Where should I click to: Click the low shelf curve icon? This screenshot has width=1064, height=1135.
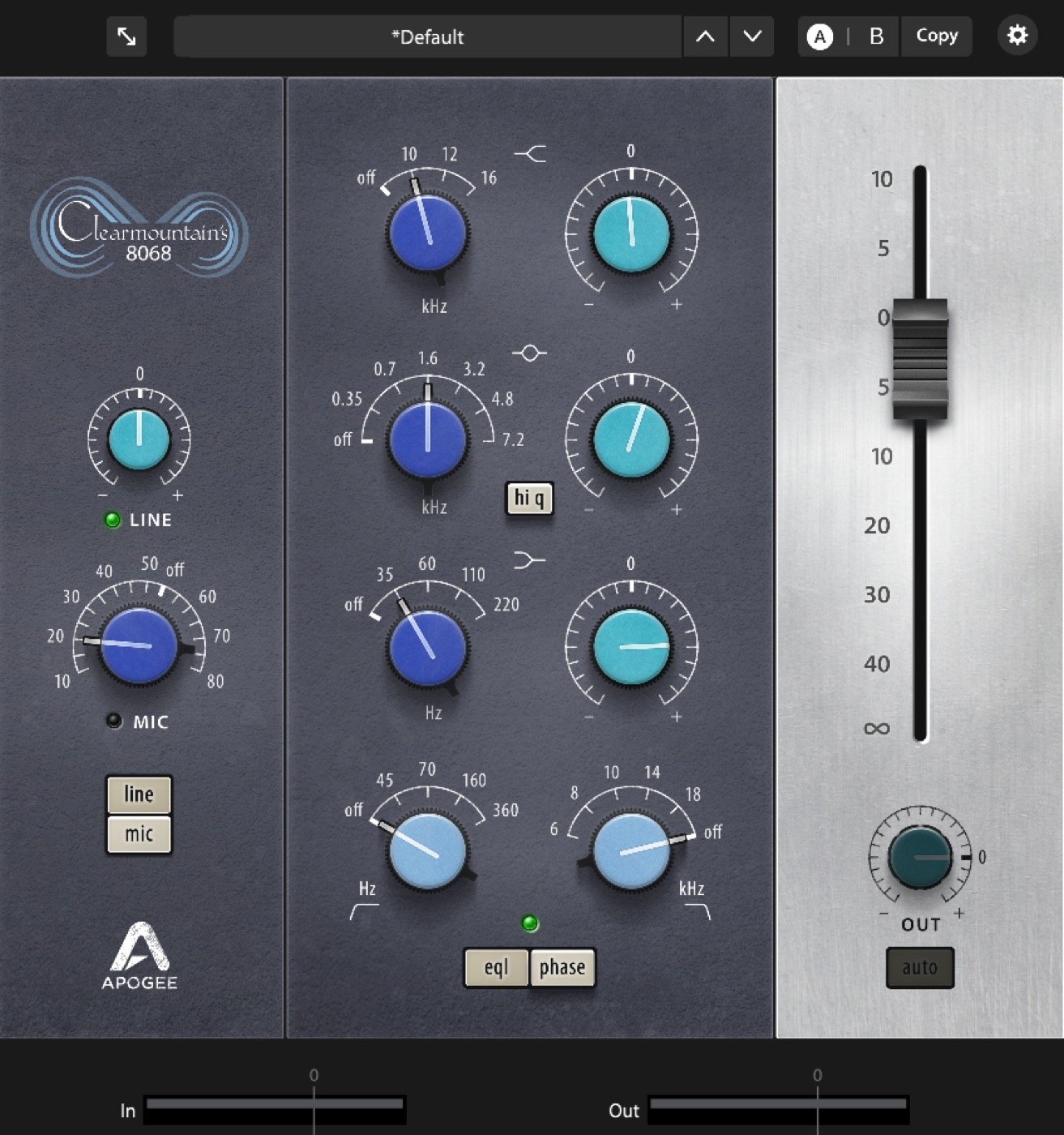point(529,560)
